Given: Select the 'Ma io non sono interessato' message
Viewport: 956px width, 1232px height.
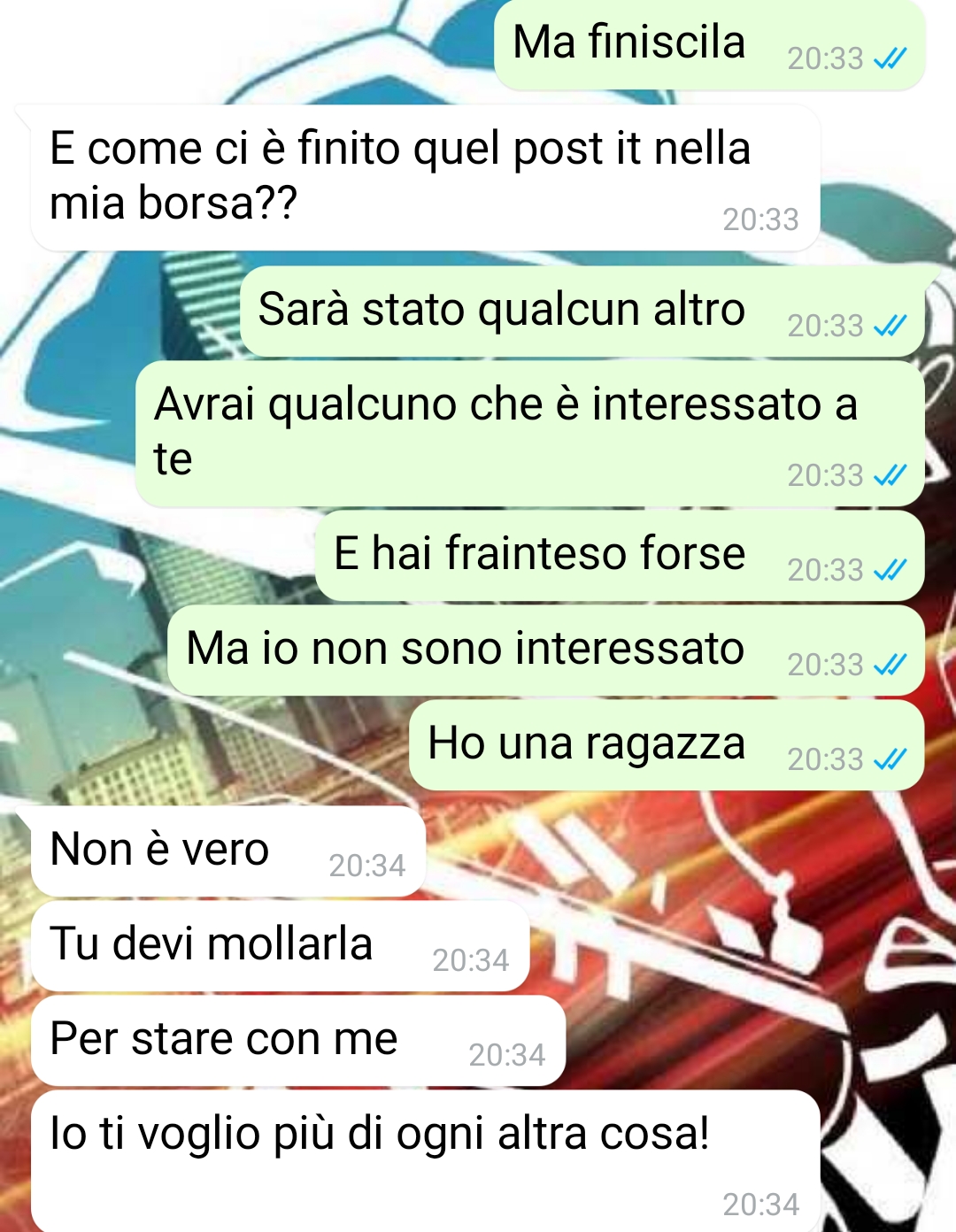Looking at the screenshot, I should pos(546,651).
